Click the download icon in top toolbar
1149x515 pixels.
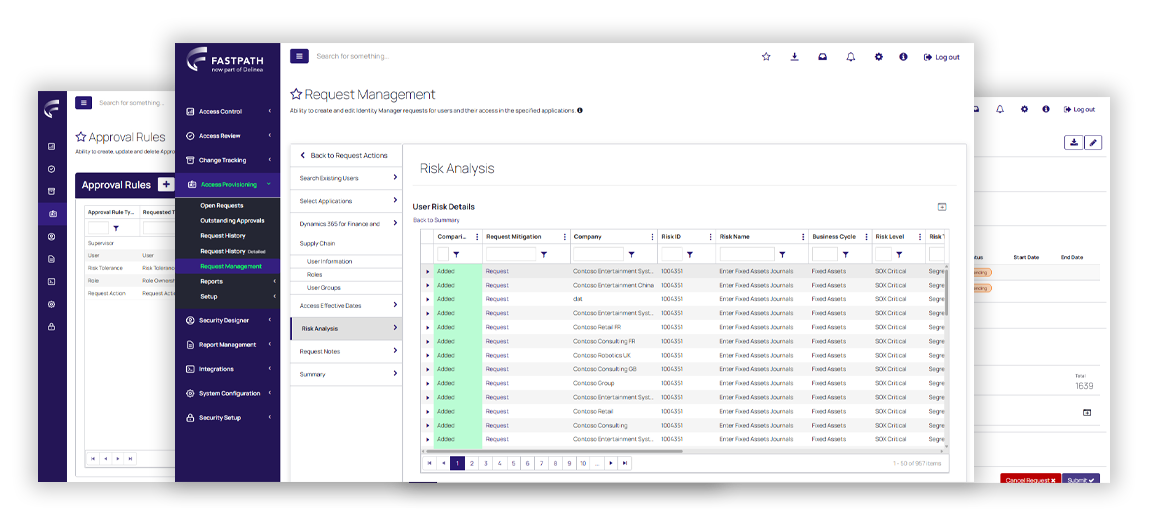pyautogui.click(x=794, y=57)
